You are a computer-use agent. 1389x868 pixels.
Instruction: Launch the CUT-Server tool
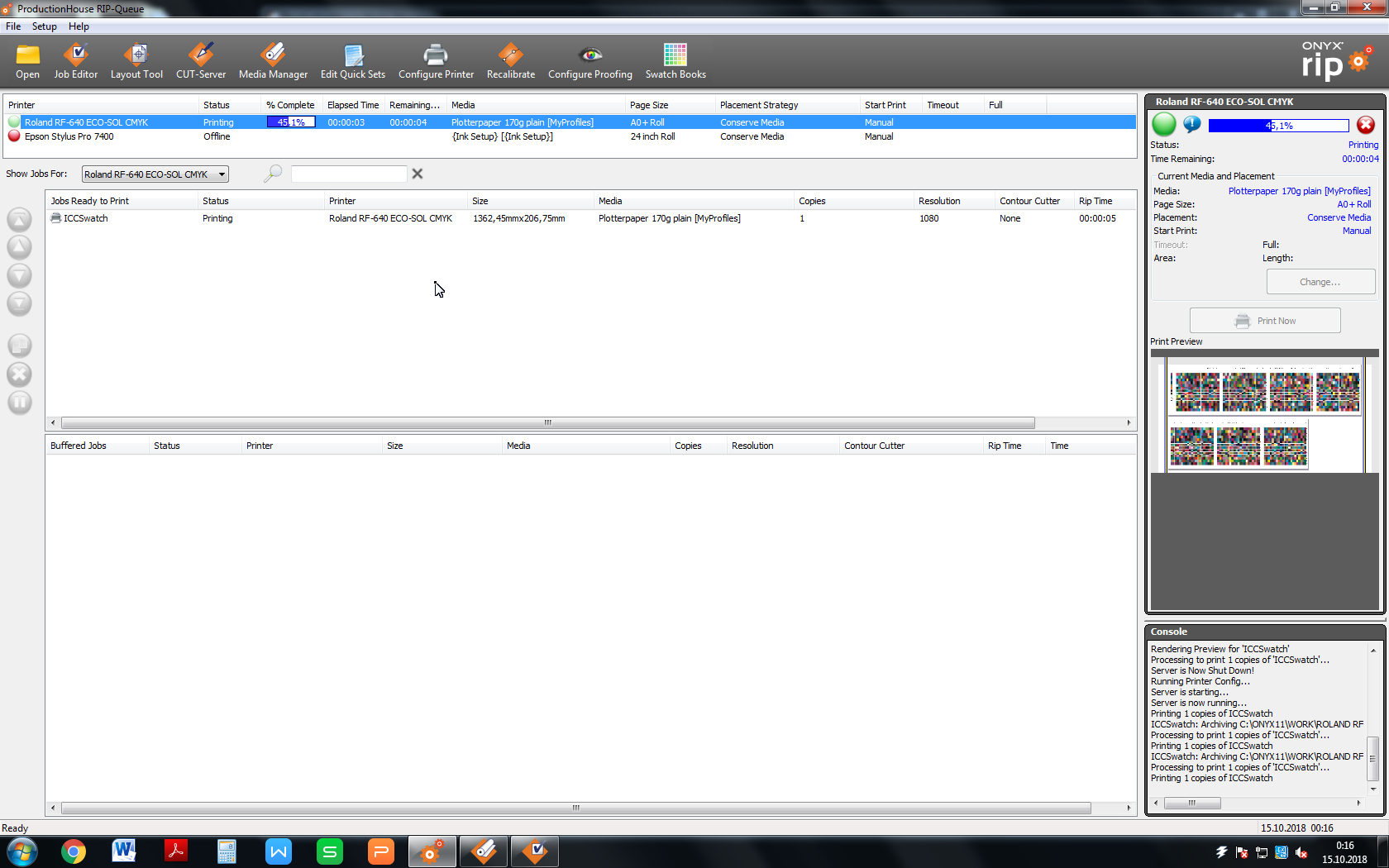201,62
